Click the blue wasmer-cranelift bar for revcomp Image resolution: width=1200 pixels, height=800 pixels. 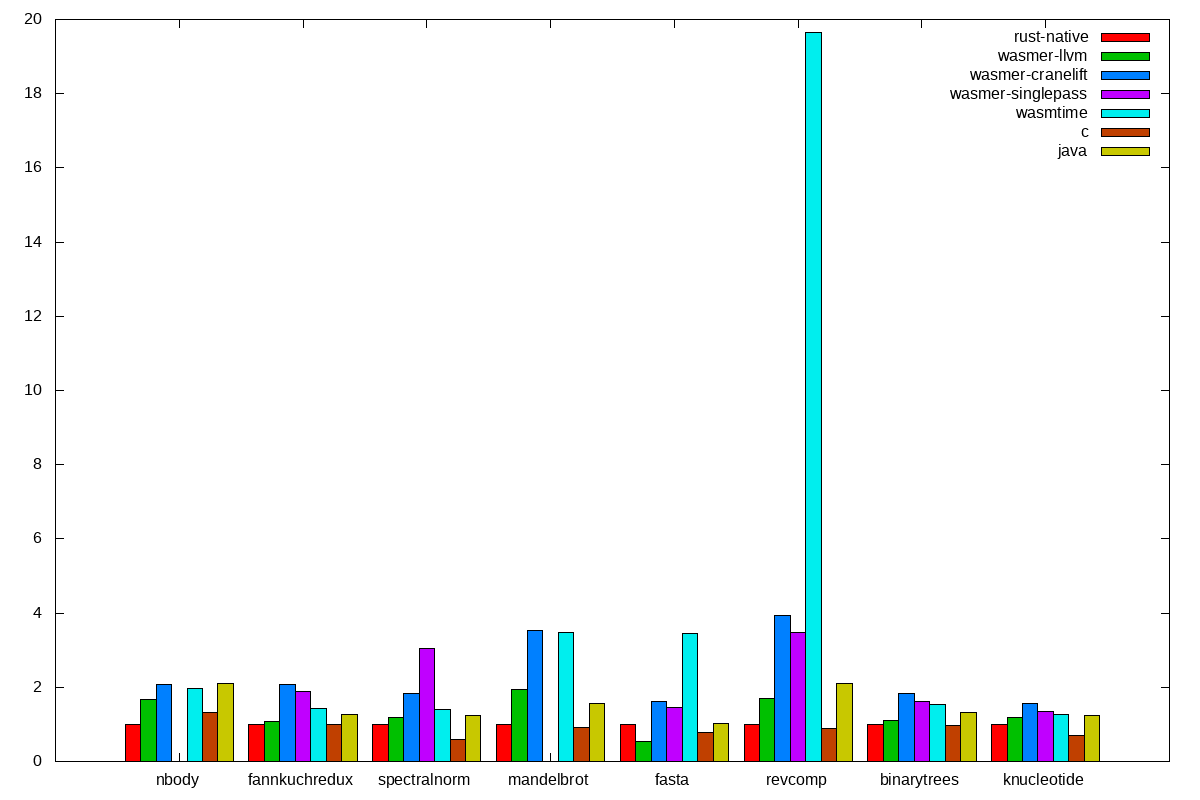(x=782, y=688)
